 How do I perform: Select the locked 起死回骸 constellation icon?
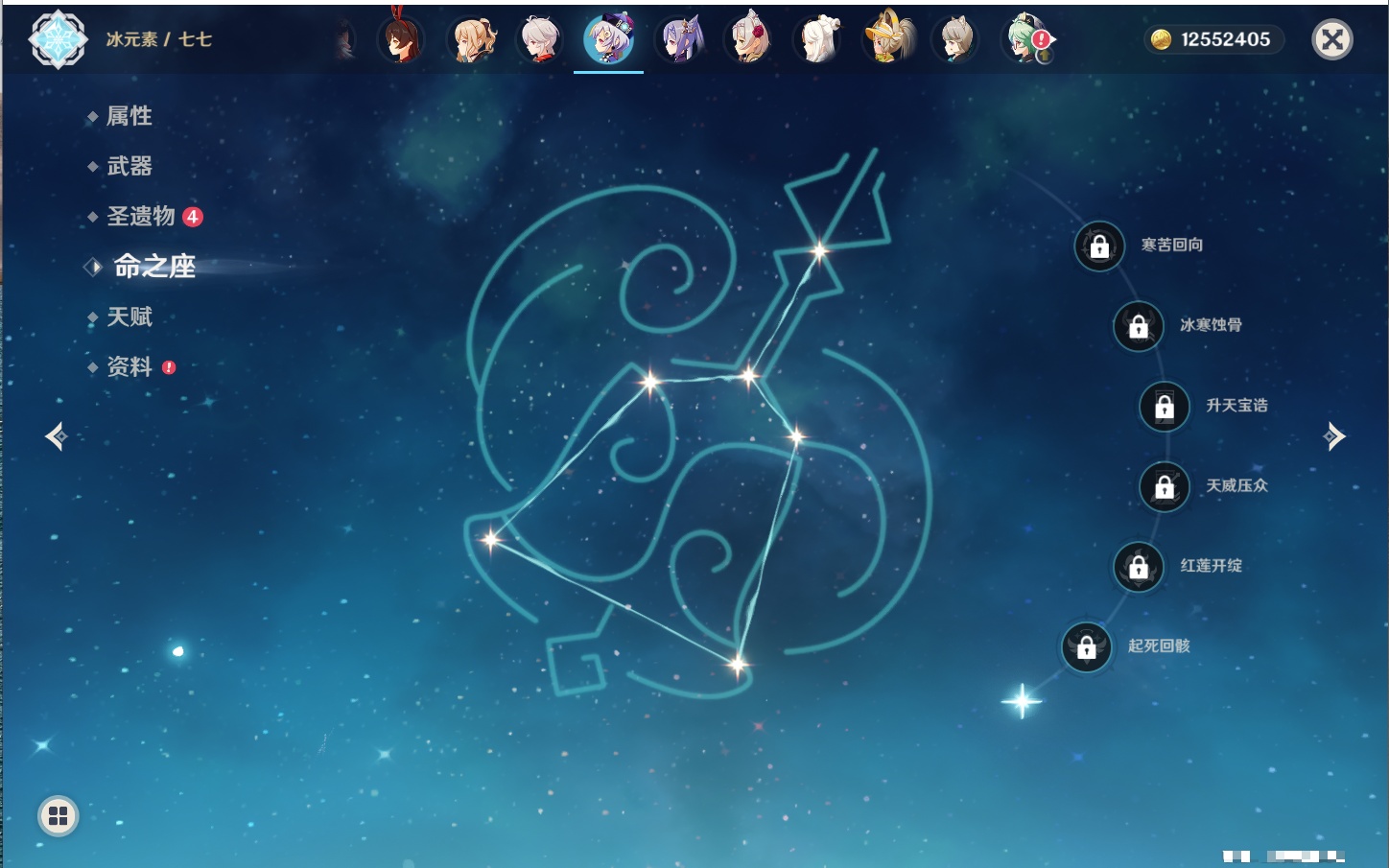pos(1087,647)
